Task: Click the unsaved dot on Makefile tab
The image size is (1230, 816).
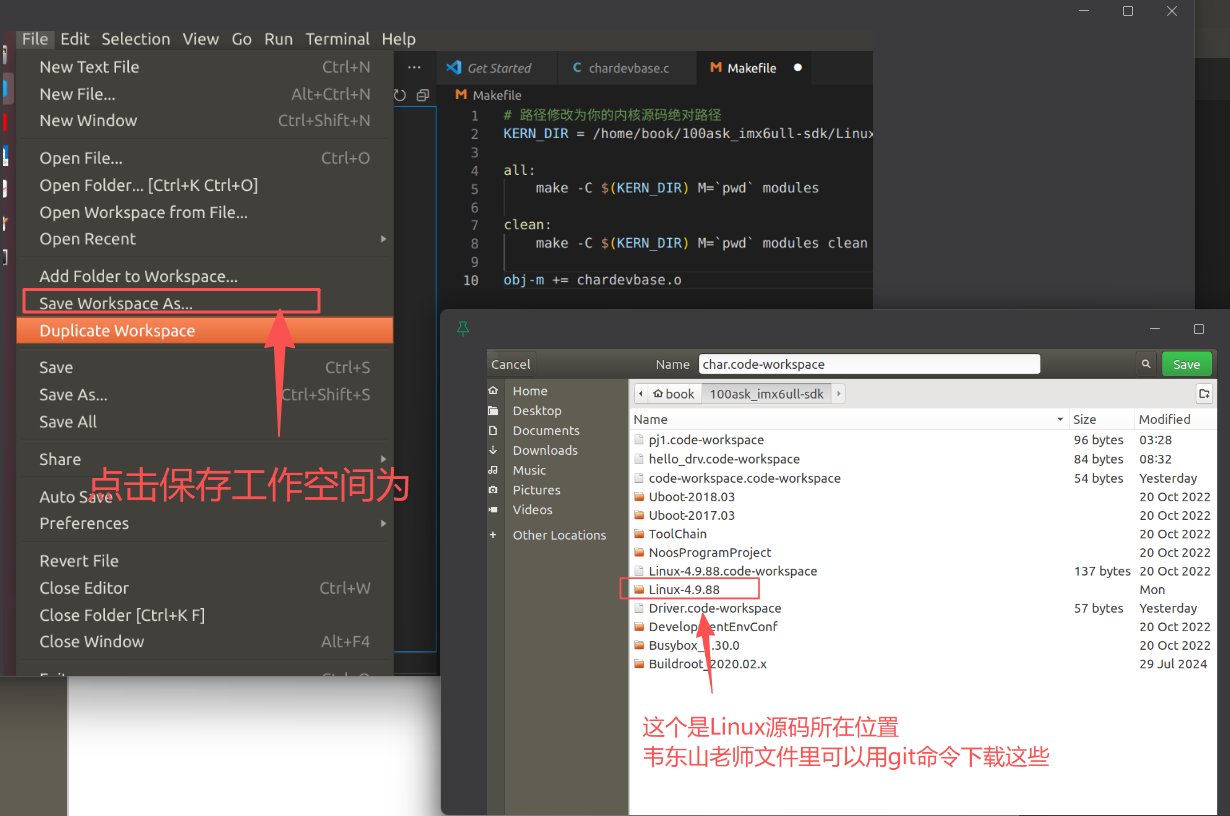Action: point(798,68)
